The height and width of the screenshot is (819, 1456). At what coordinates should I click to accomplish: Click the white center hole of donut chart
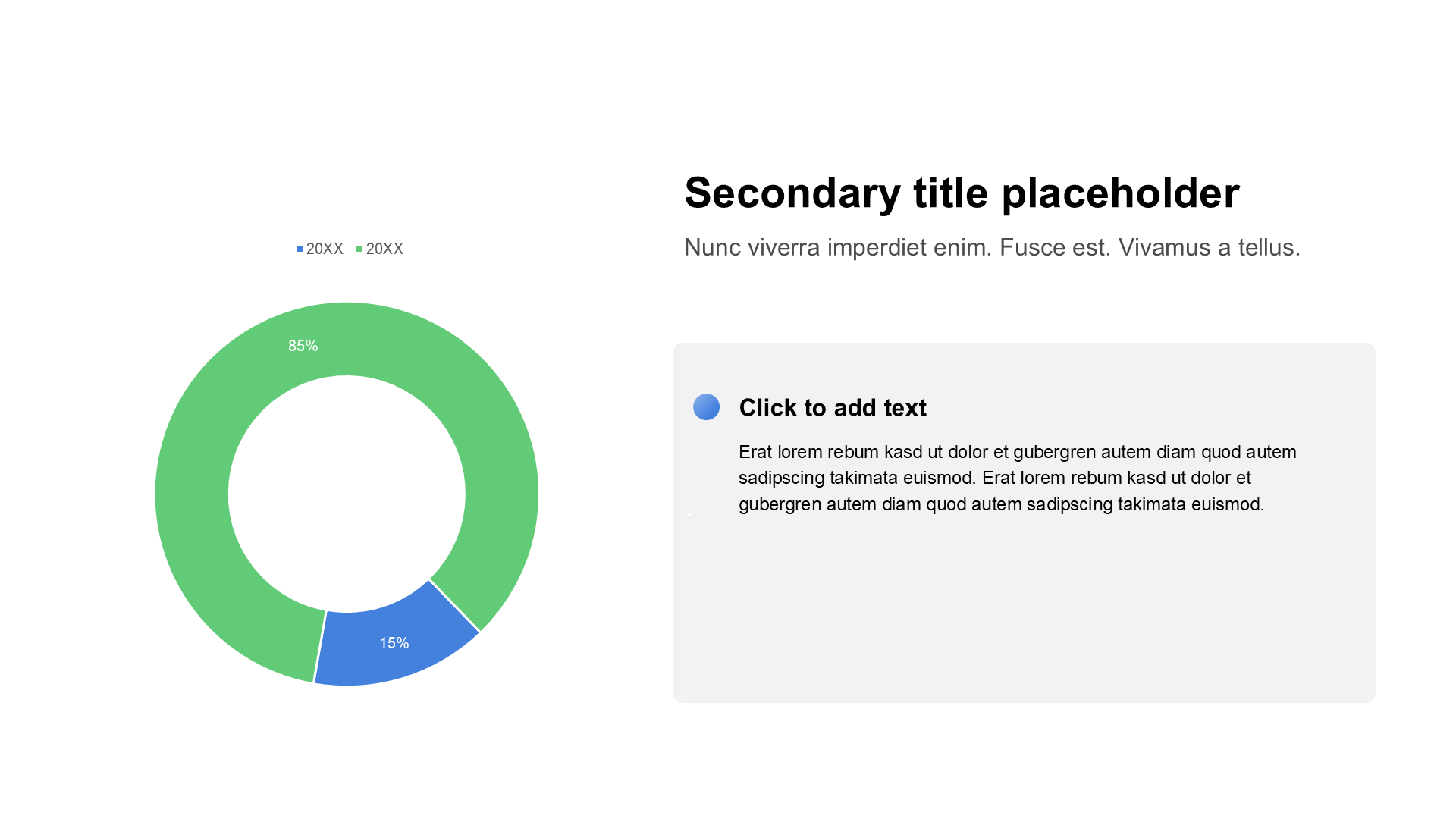pyautogui.click(x=347, y=494)
